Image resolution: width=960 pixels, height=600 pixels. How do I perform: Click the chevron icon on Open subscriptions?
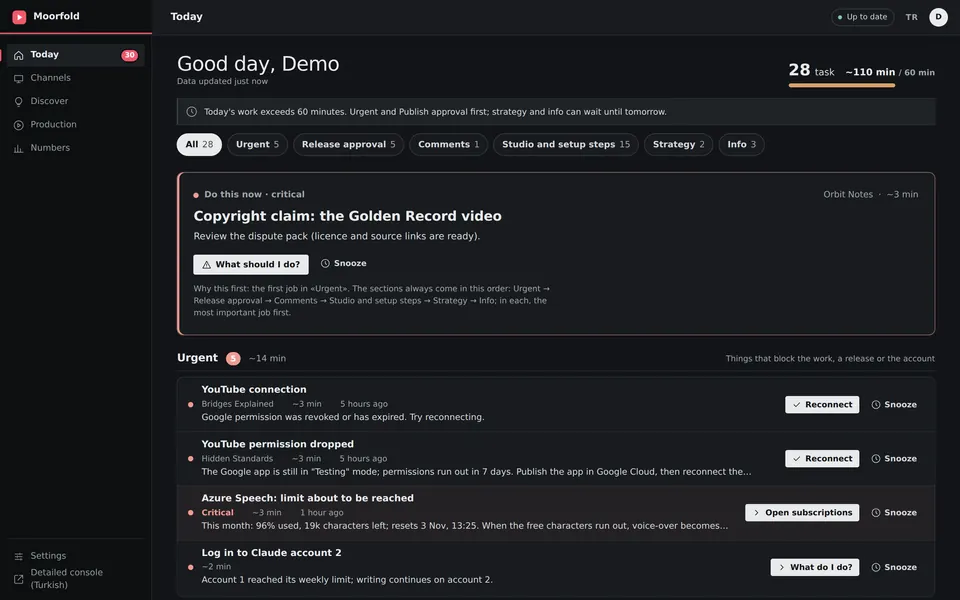757,512
